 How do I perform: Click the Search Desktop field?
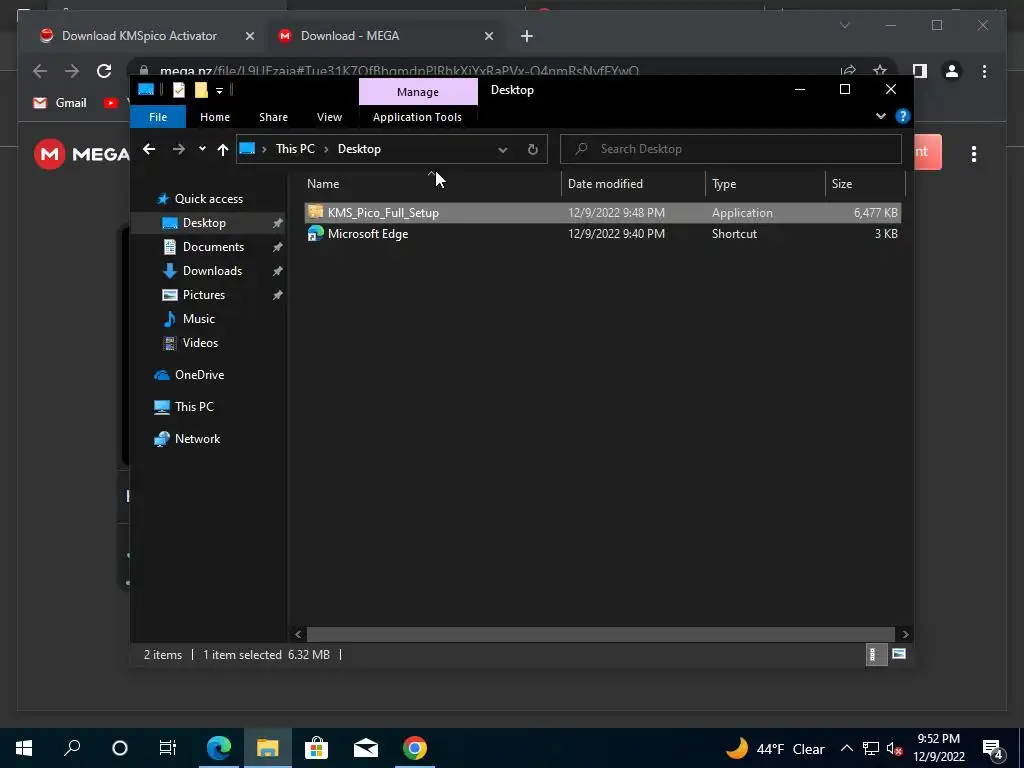pyautogui.click(x=731, y=149)
